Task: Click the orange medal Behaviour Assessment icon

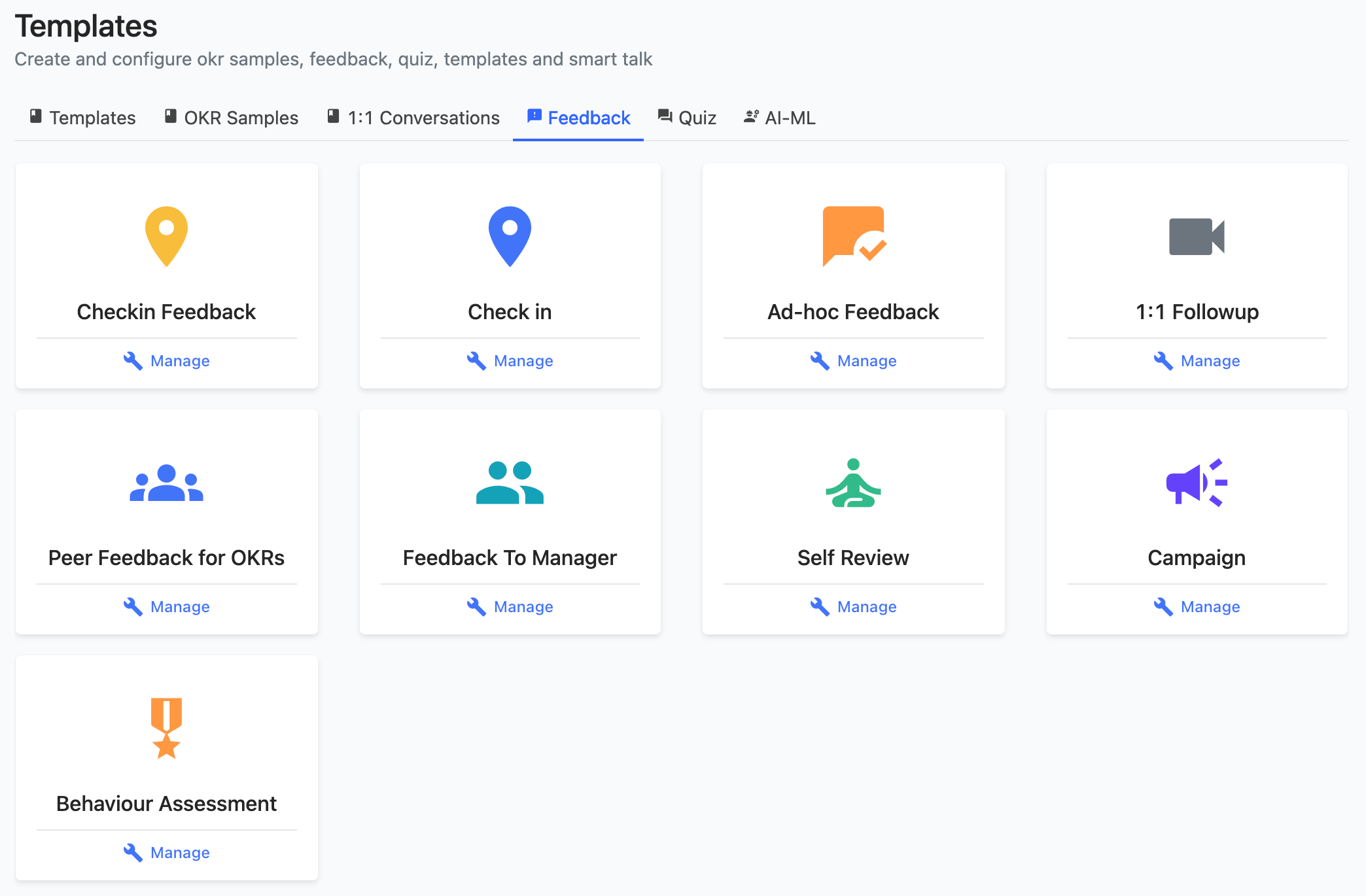Action: pos(166,729)
